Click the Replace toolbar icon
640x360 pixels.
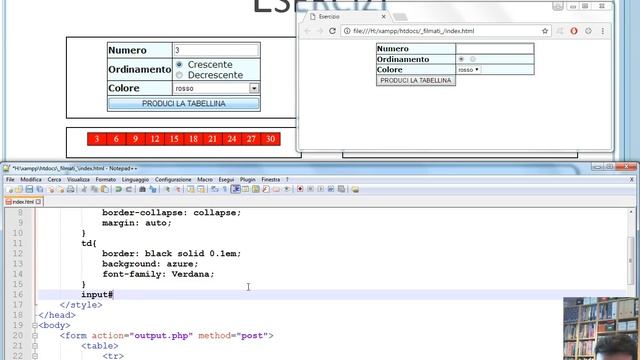pos(153,189)
